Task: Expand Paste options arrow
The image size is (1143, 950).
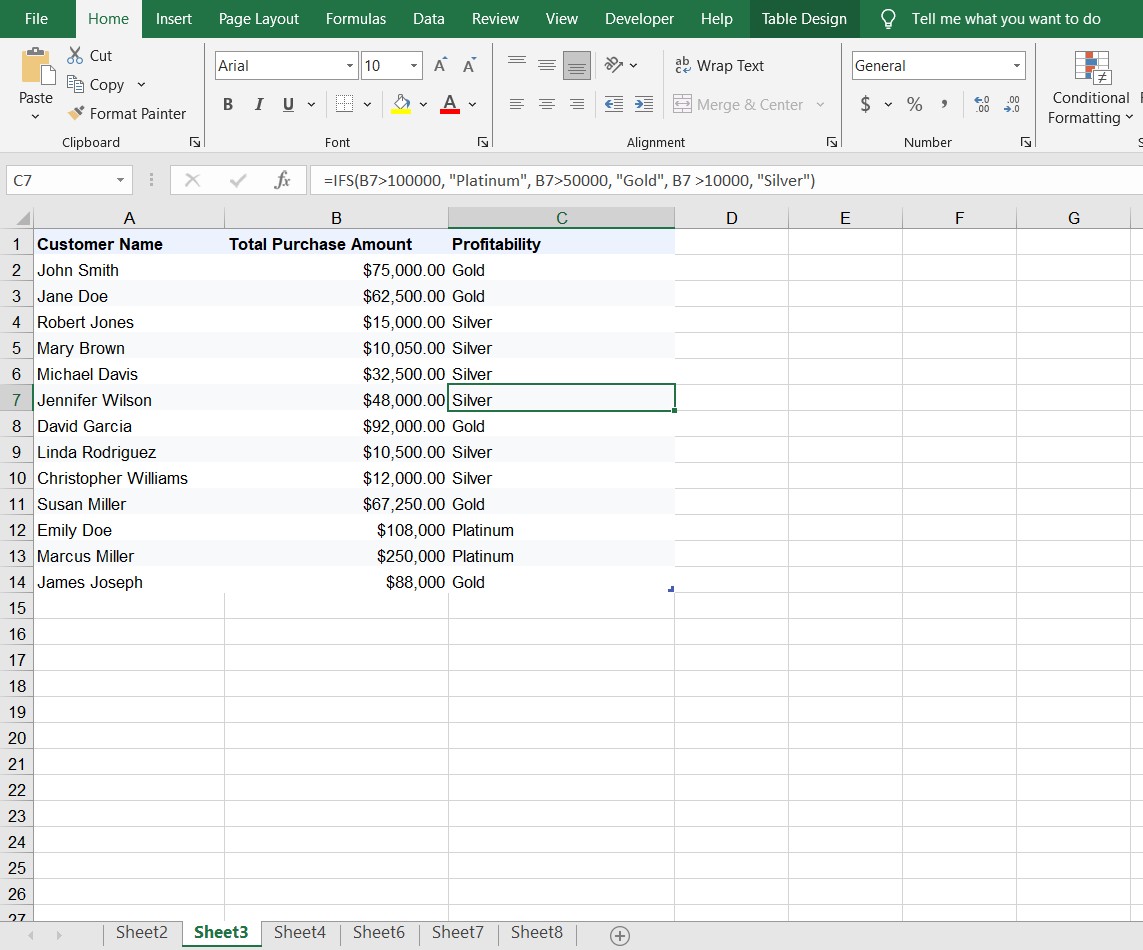Action: point(35,116)
